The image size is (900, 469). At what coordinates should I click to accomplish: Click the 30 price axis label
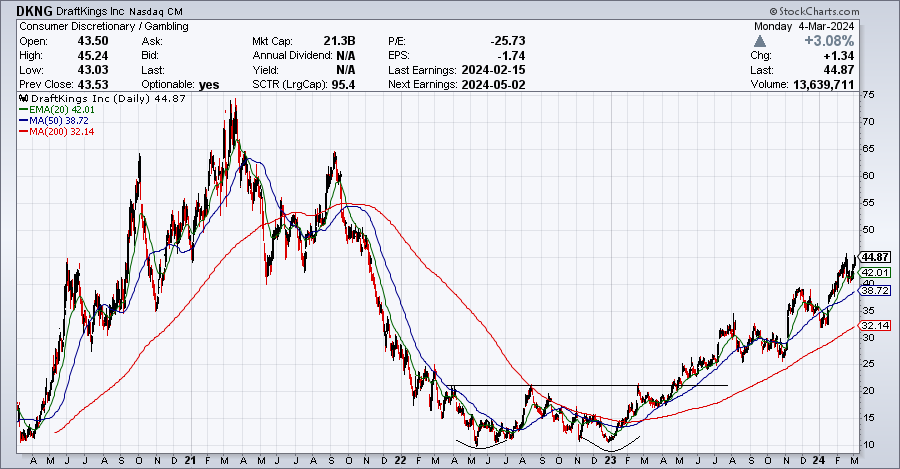tap(869, 338)
